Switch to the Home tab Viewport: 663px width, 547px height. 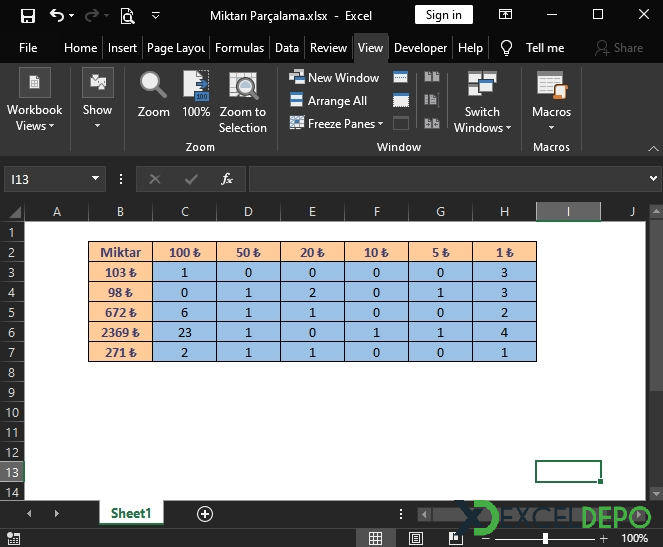pos(80,48)
